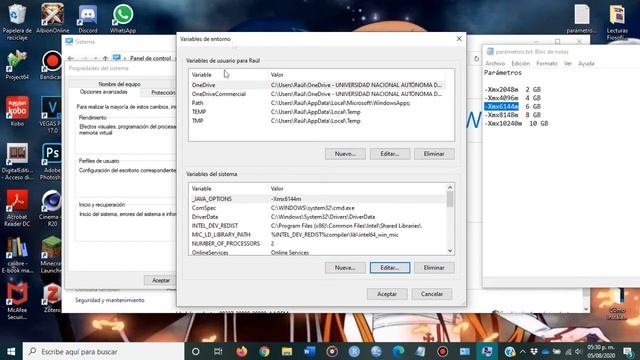Click Eliminar under user variables
The image size is (640, 360).
pyautogui.click(x=434, y=154)
